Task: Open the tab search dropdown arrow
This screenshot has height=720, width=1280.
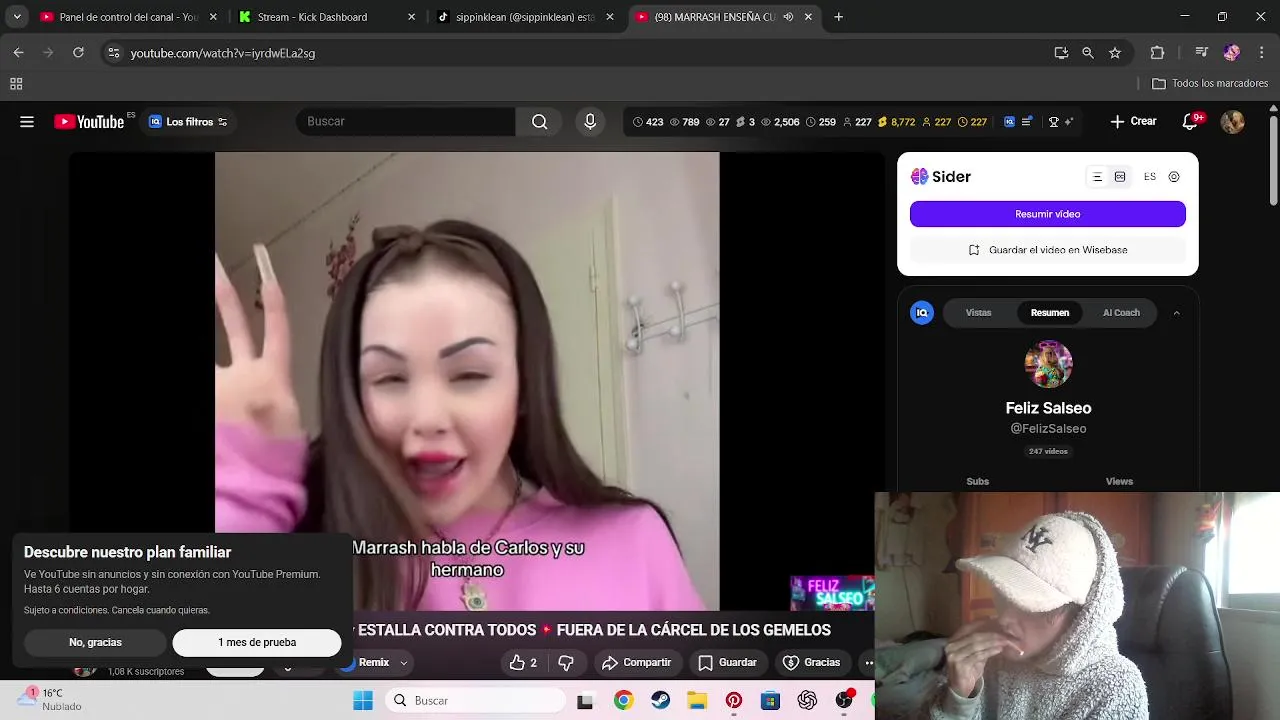Action: click(x=16, y=17)
